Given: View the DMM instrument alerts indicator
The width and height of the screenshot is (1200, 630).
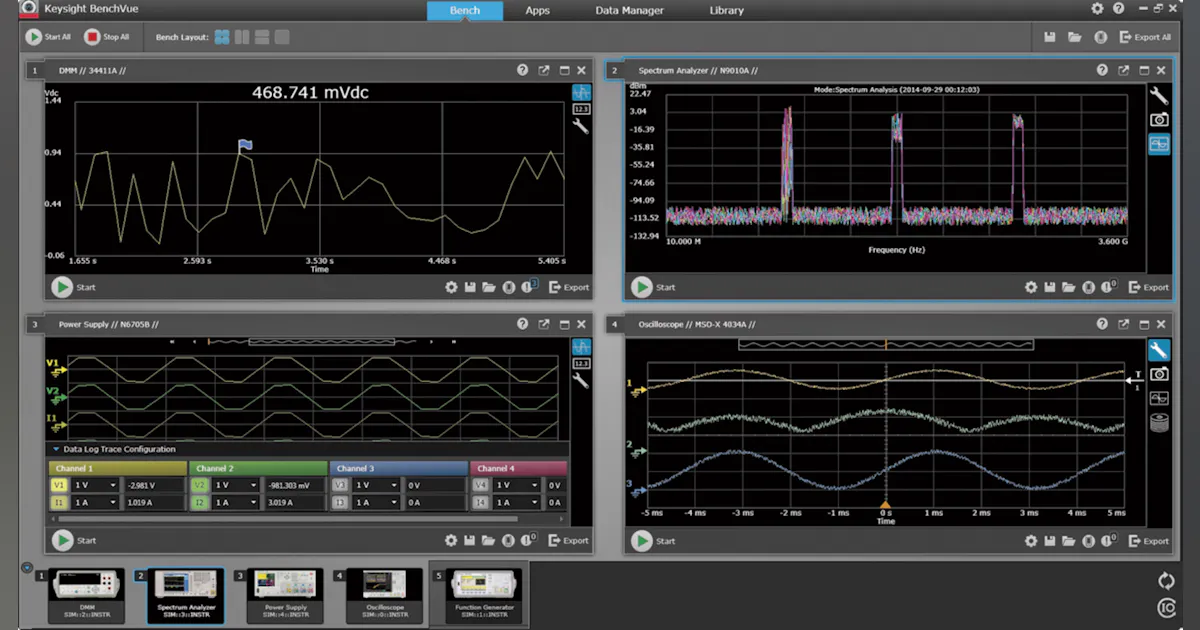Looking at the screenshot, I should 529,287.
